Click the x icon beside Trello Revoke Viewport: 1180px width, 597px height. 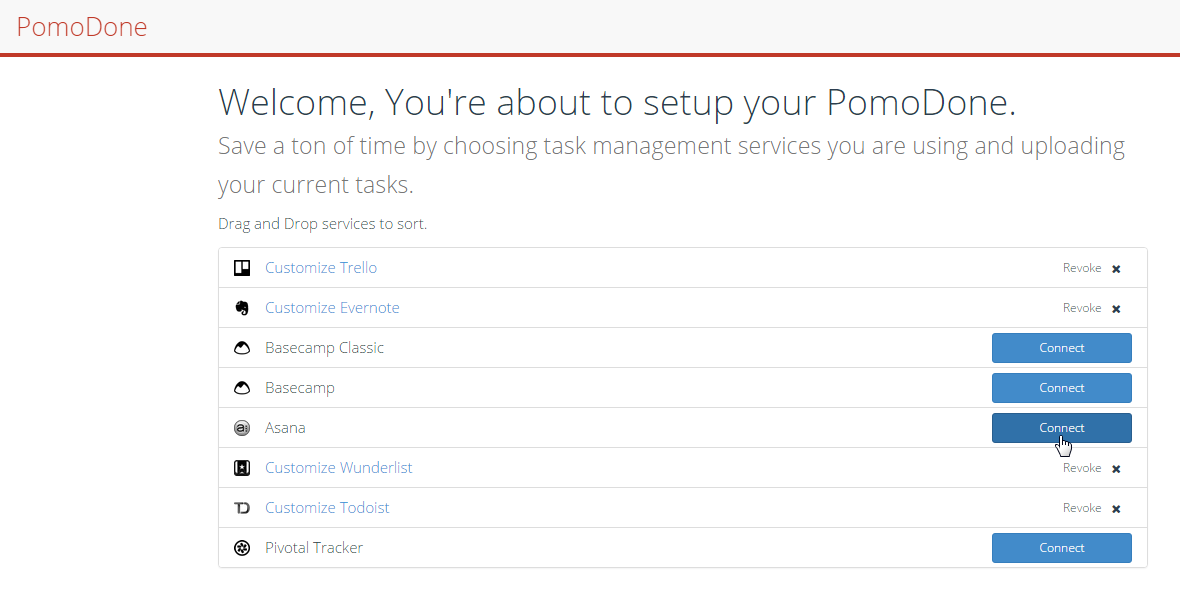click(1116, 269)
